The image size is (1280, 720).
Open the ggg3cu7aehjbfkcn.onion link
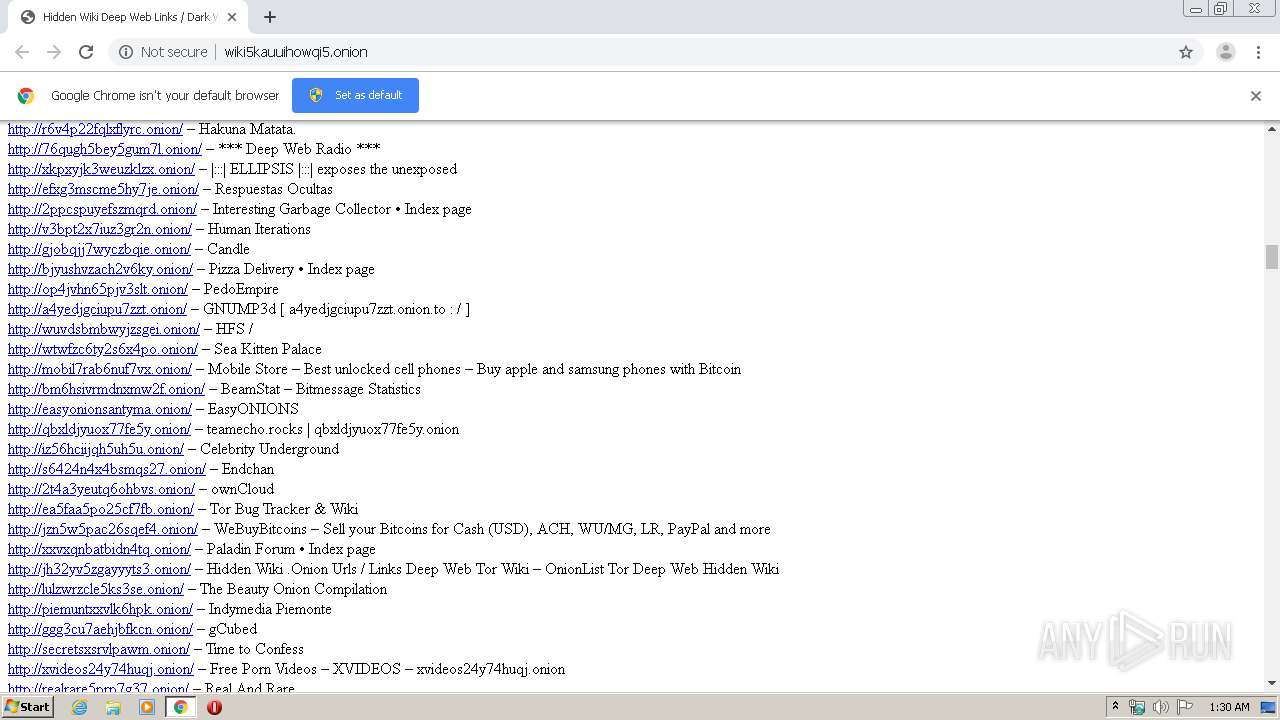tap(100, 629)
